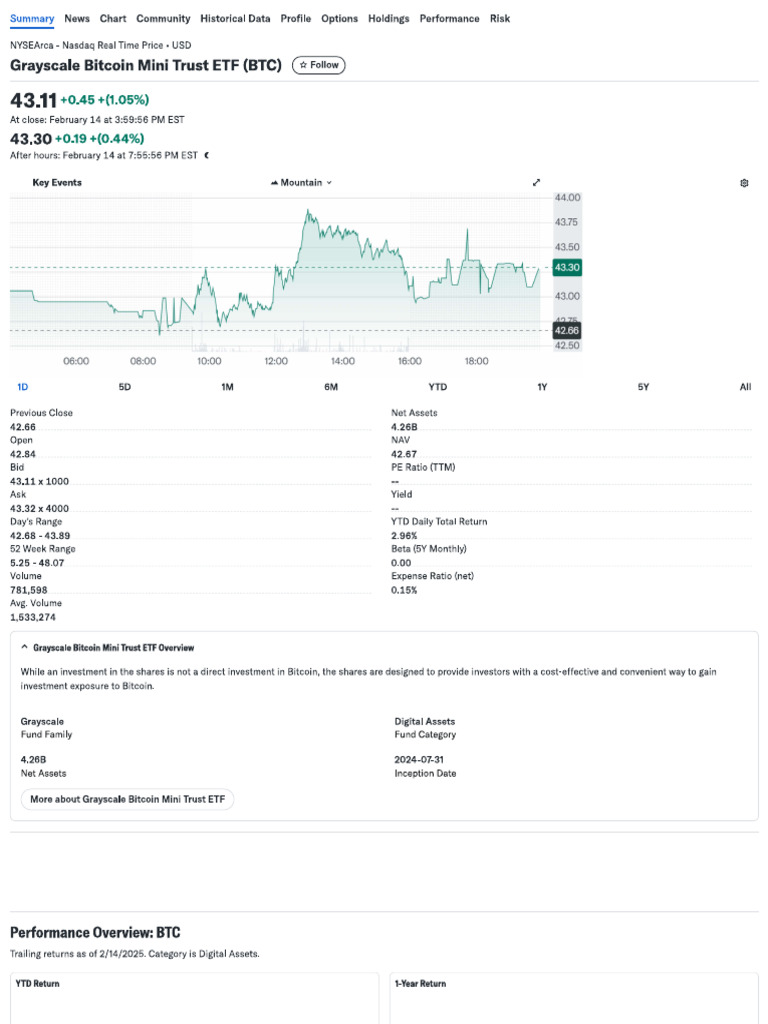
Task: Click the Expense Ratio value 0.15%
Action: [404, 590]
